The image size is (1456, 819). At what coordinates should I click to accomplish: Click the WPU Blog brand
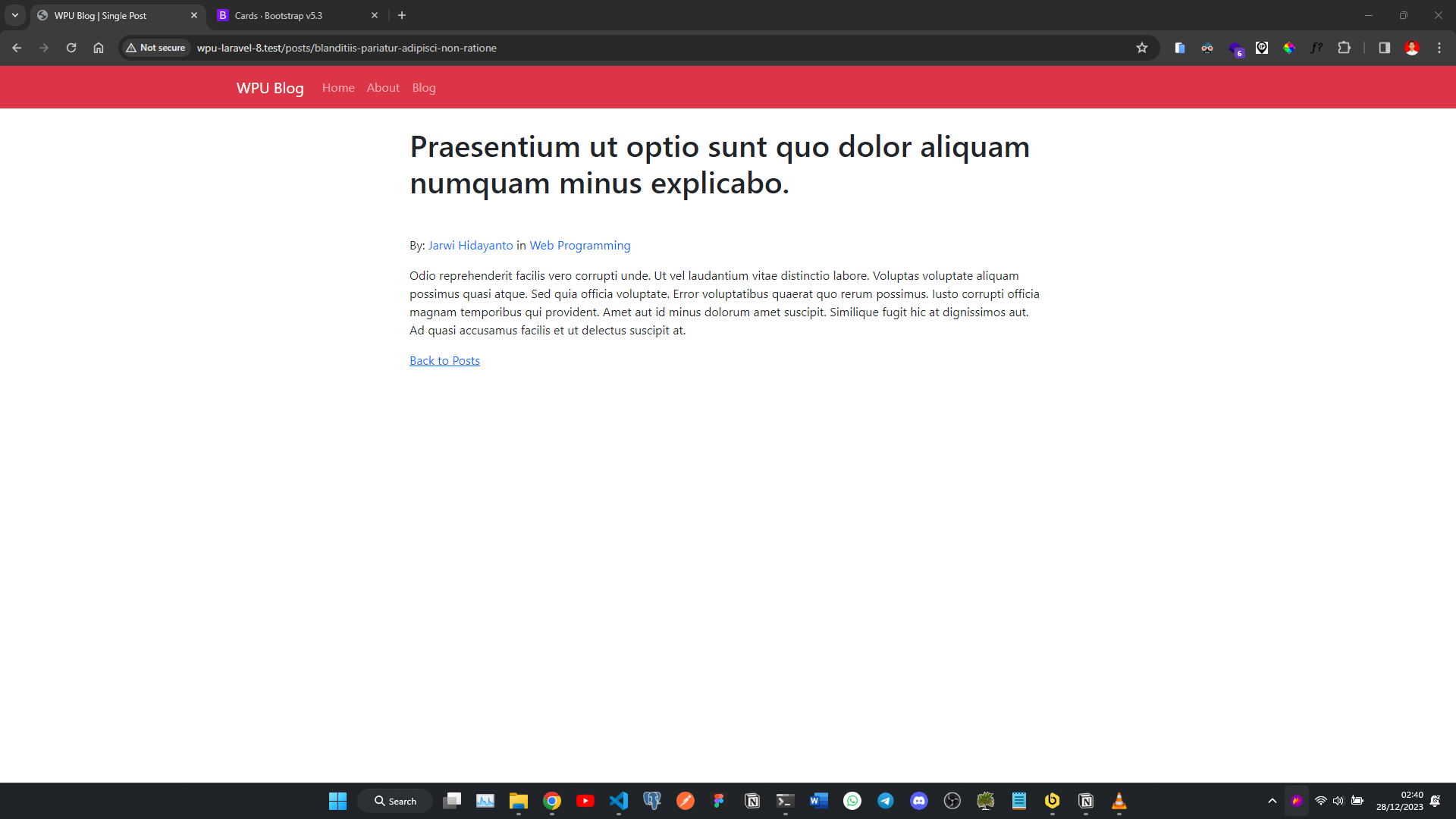coord(270,88)
